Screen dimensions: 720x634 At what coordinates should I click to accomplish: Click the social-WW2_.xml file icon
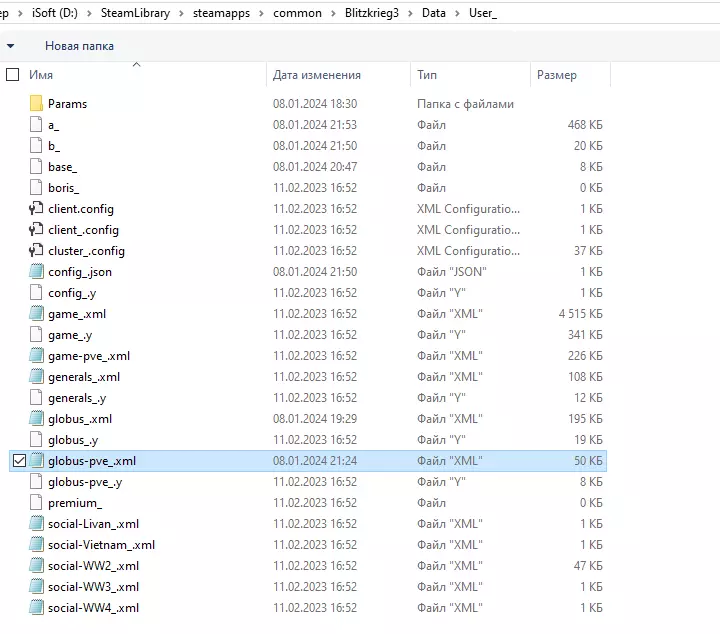point(36,566)
